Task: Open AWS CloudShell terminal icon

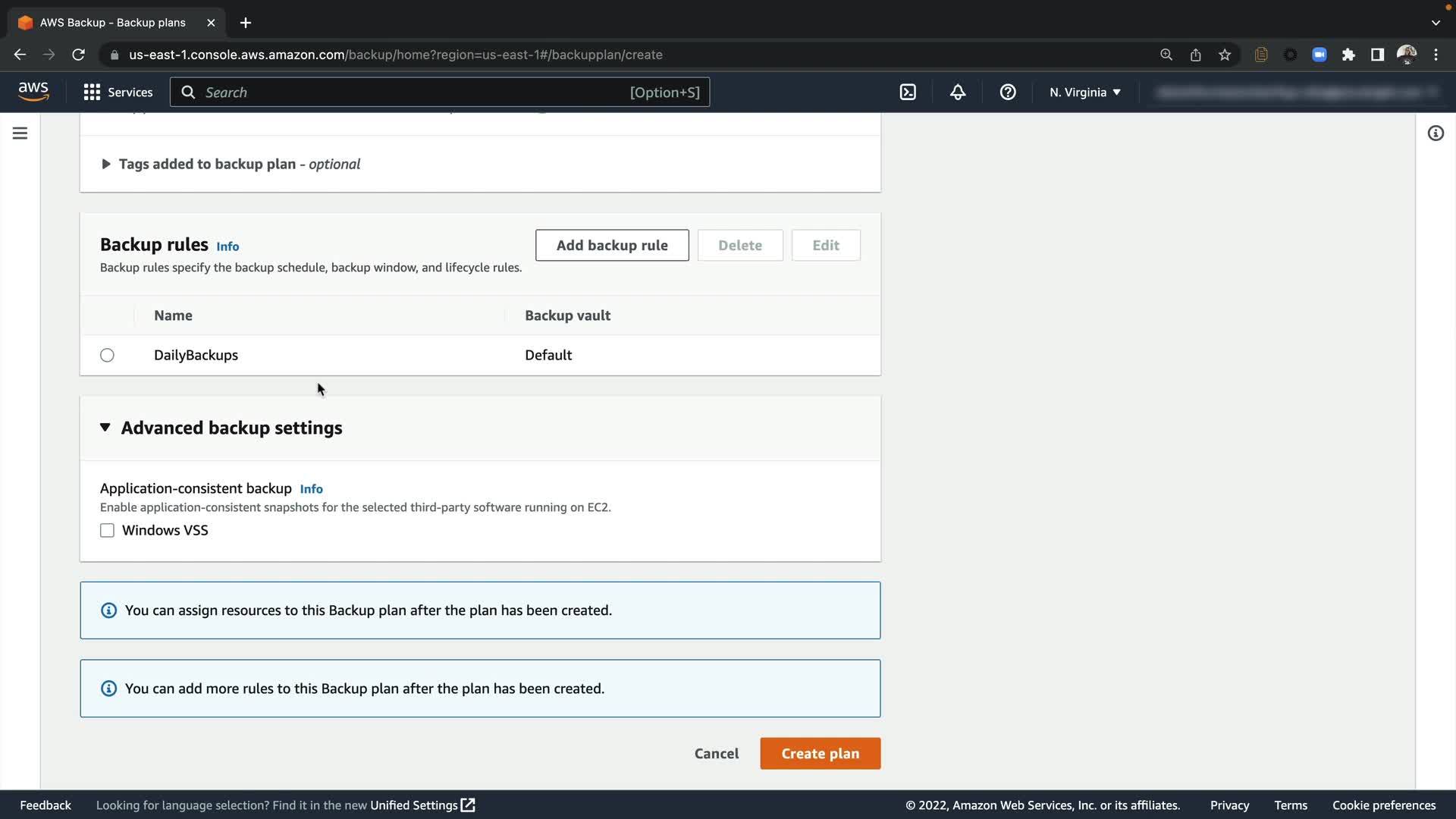Action: tap(908, 93)
